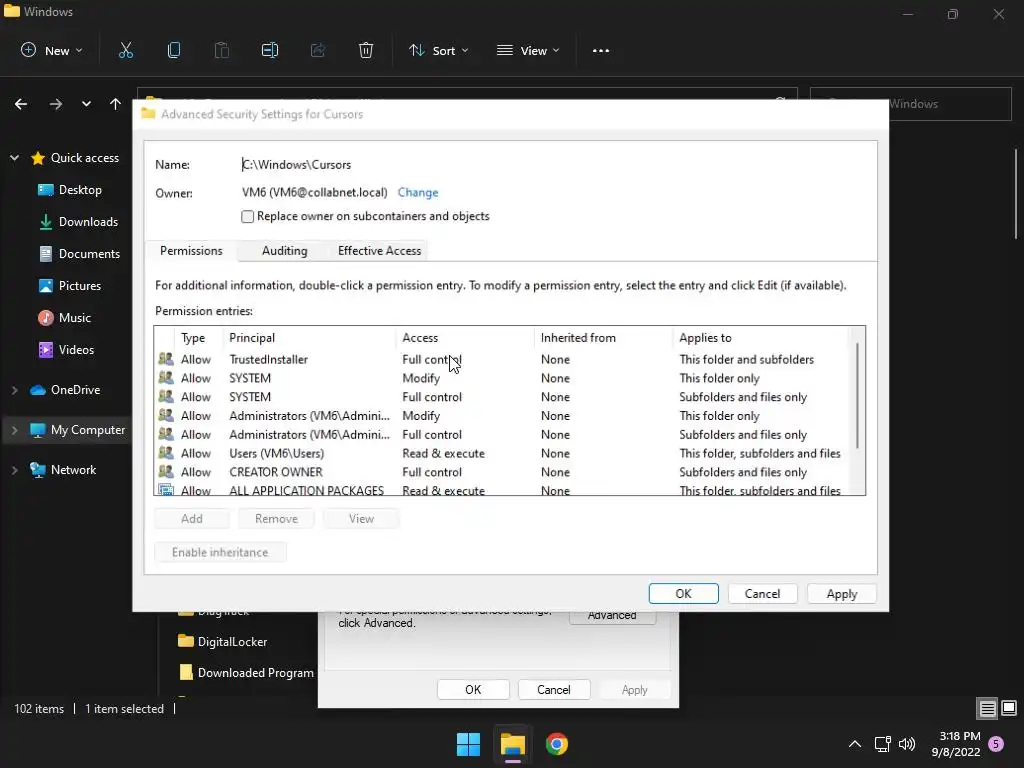This screenshot has width=1024, height=768.
Task: Open the See more ellipsis menu
Action: [x=601, y=51]
